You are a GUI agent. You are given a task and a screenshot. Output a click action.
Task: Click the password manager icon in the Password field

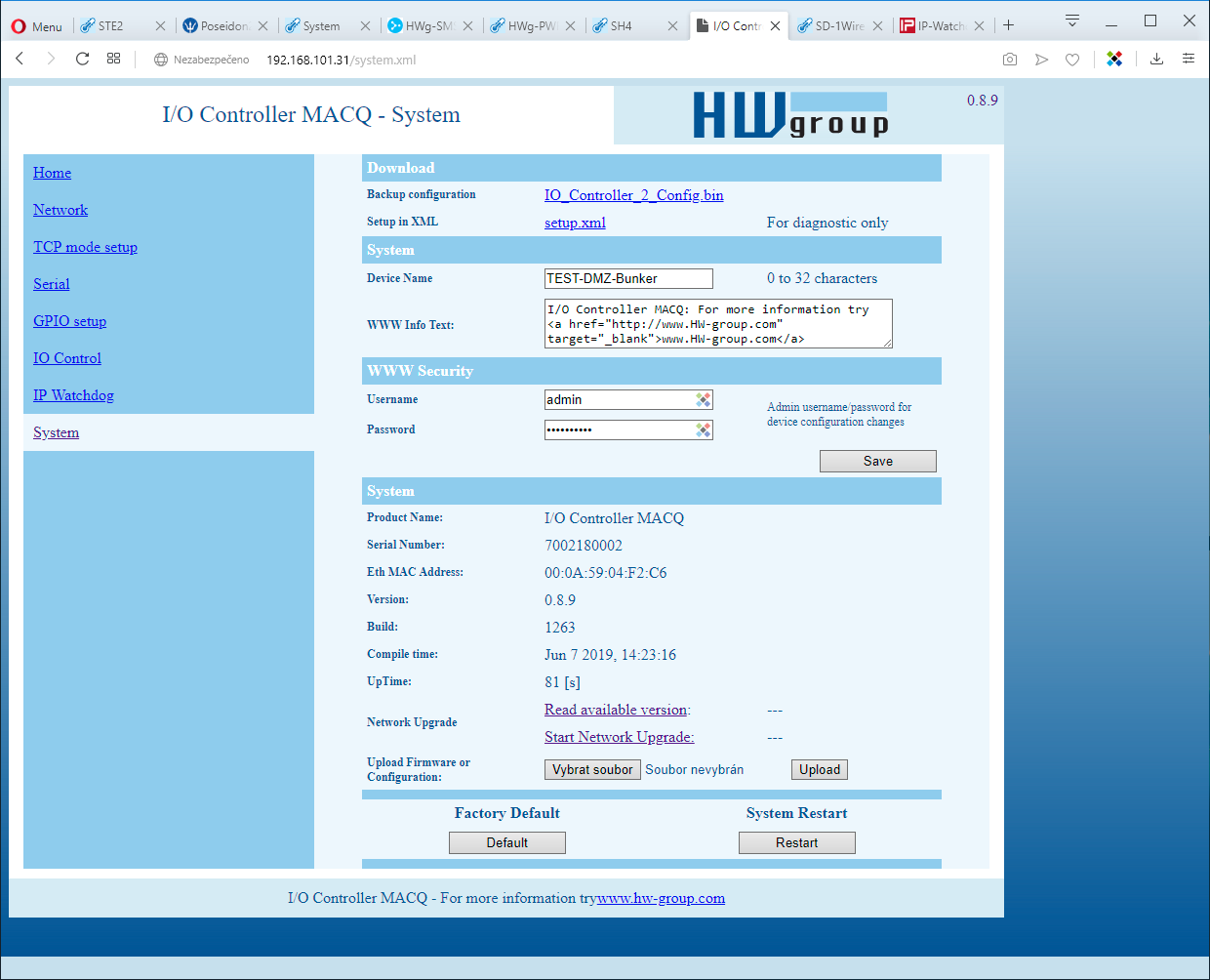coord(703,429)
